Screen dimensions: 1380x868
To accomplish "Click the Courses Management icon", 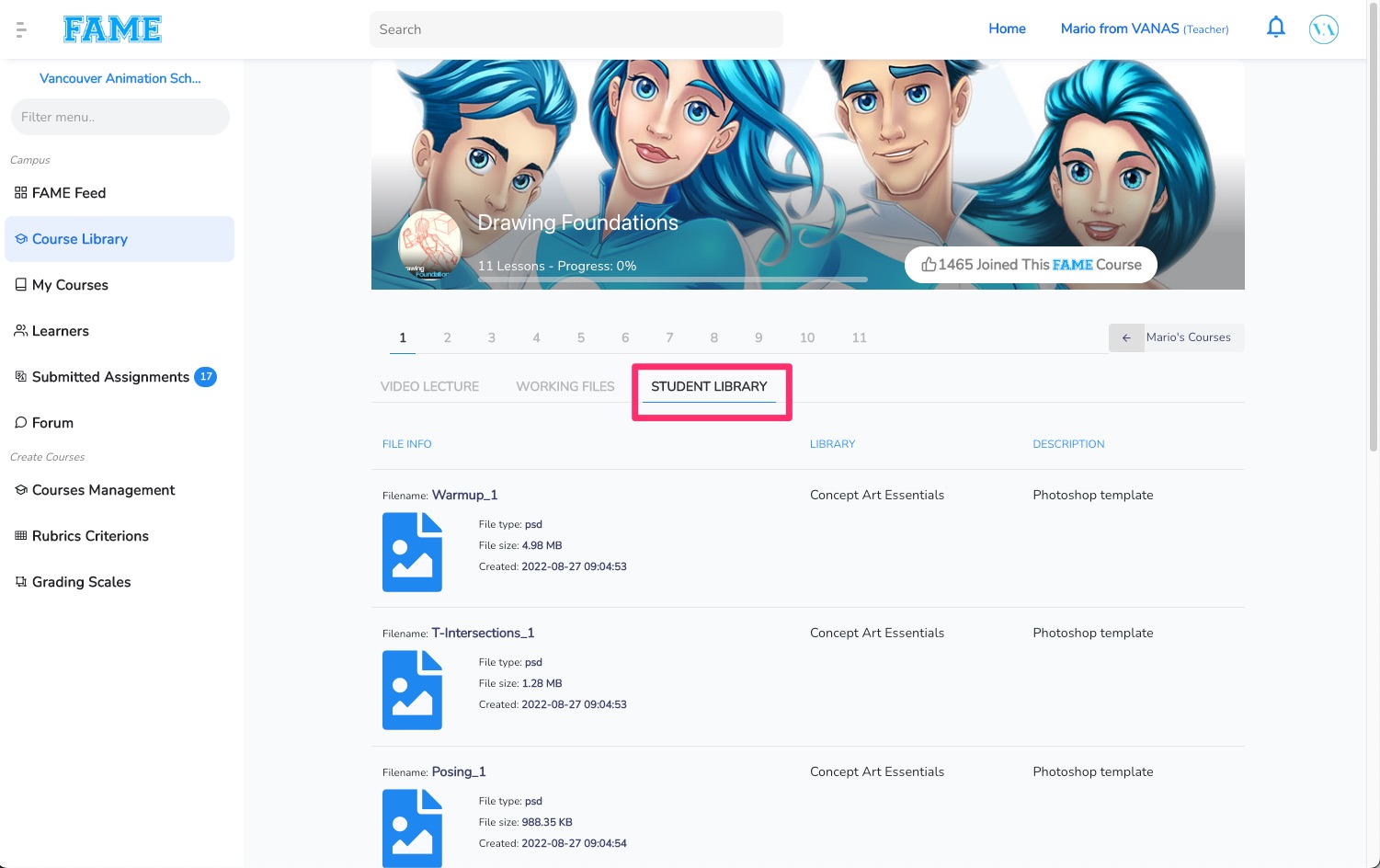I will click(x=21, y=489).
